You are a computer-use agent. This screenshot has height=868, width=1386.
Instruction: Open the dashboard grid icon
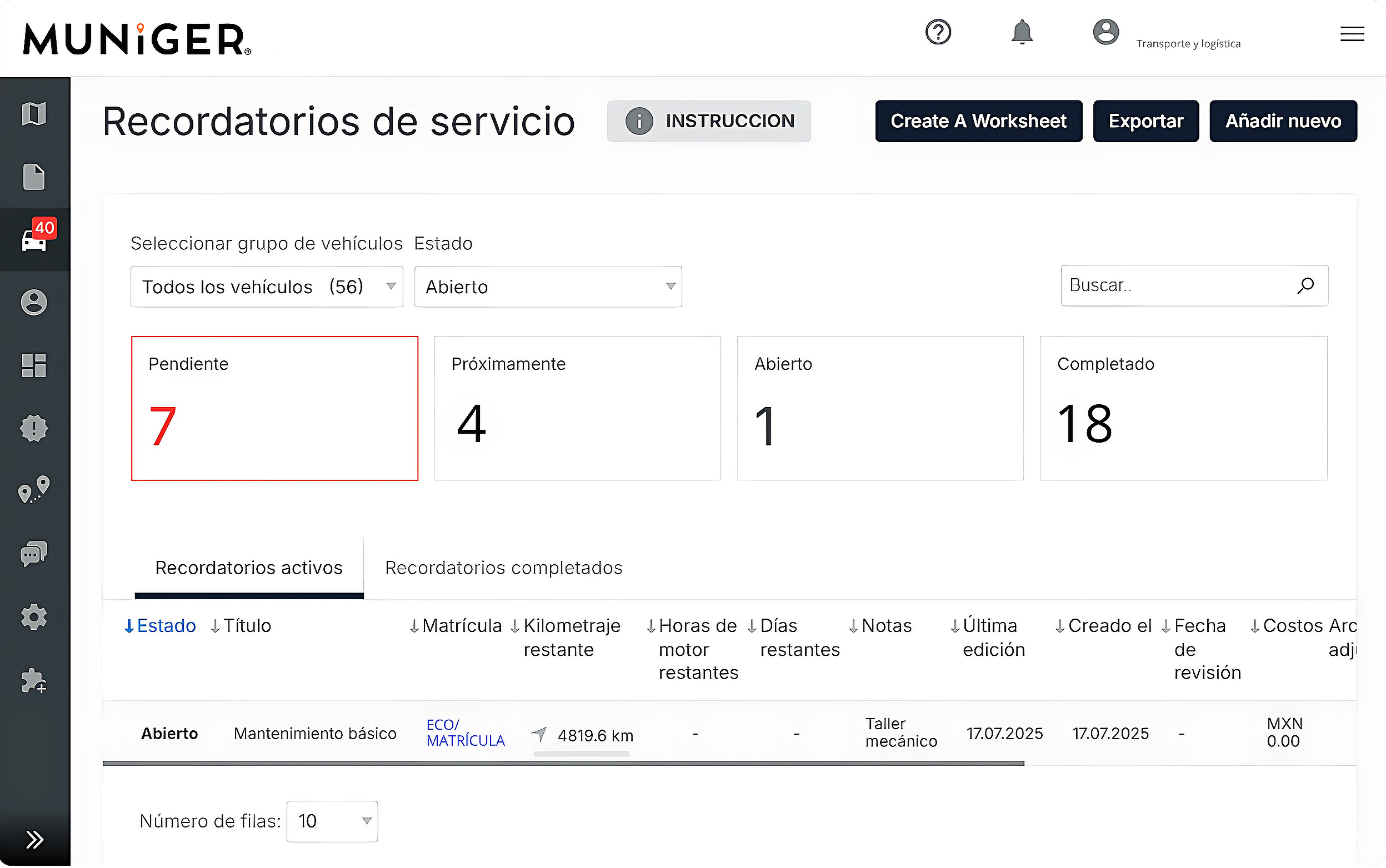(x=34, y=365)
